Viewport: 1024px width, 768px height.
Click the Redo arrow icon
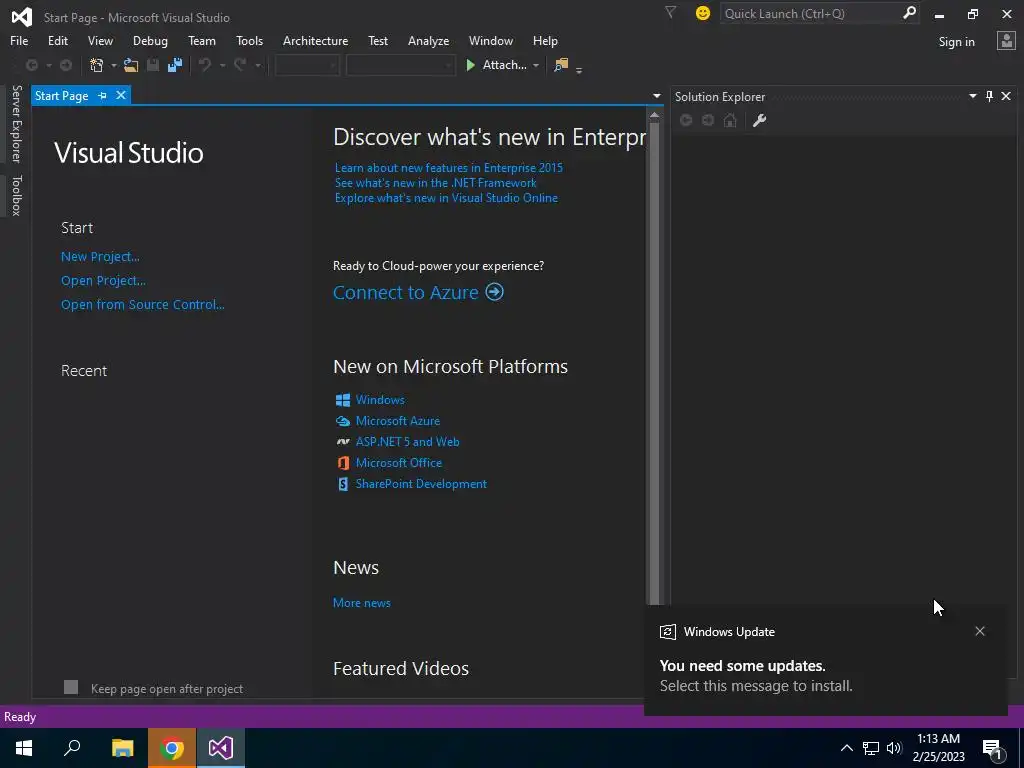pos(240,65)
